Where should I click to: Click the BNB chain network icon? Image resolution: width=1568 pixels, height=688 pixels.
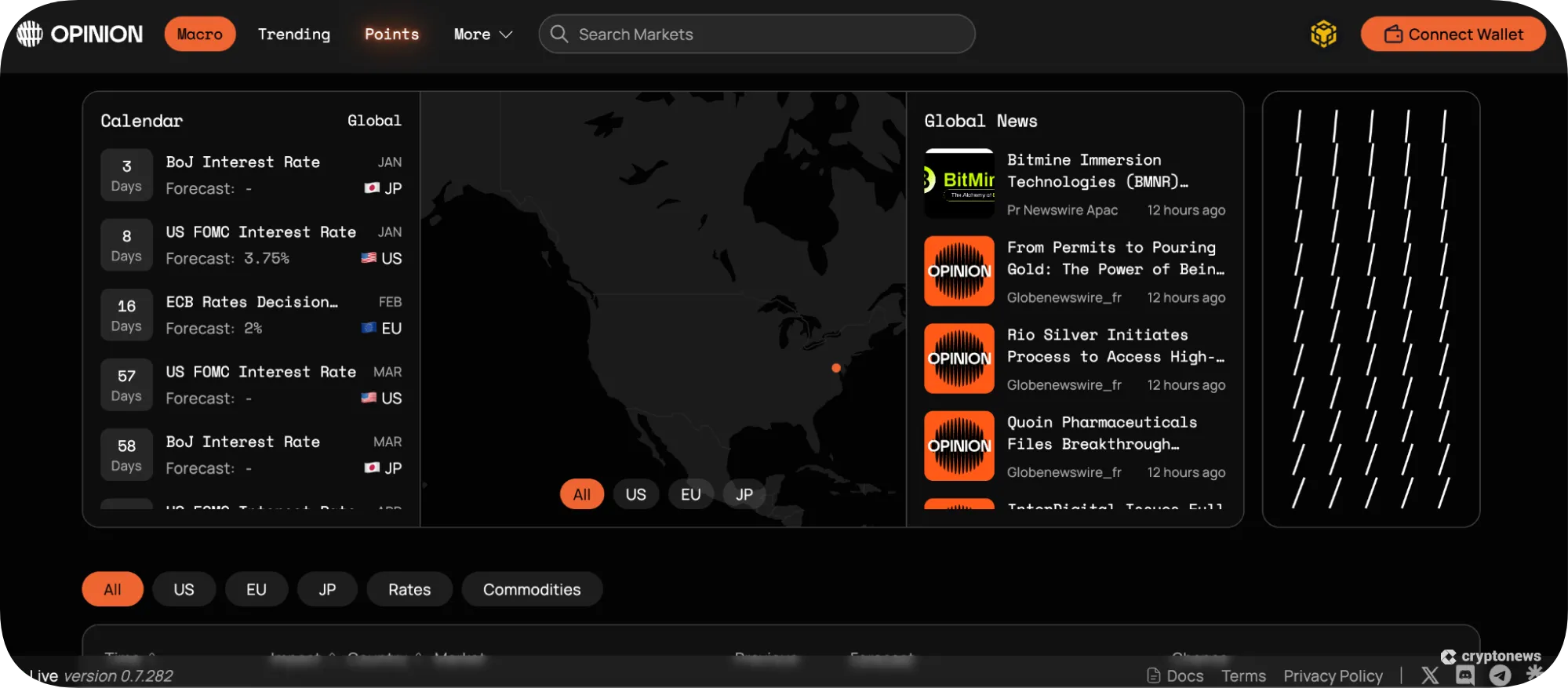pyautogui.click(x=1323, y=34)
